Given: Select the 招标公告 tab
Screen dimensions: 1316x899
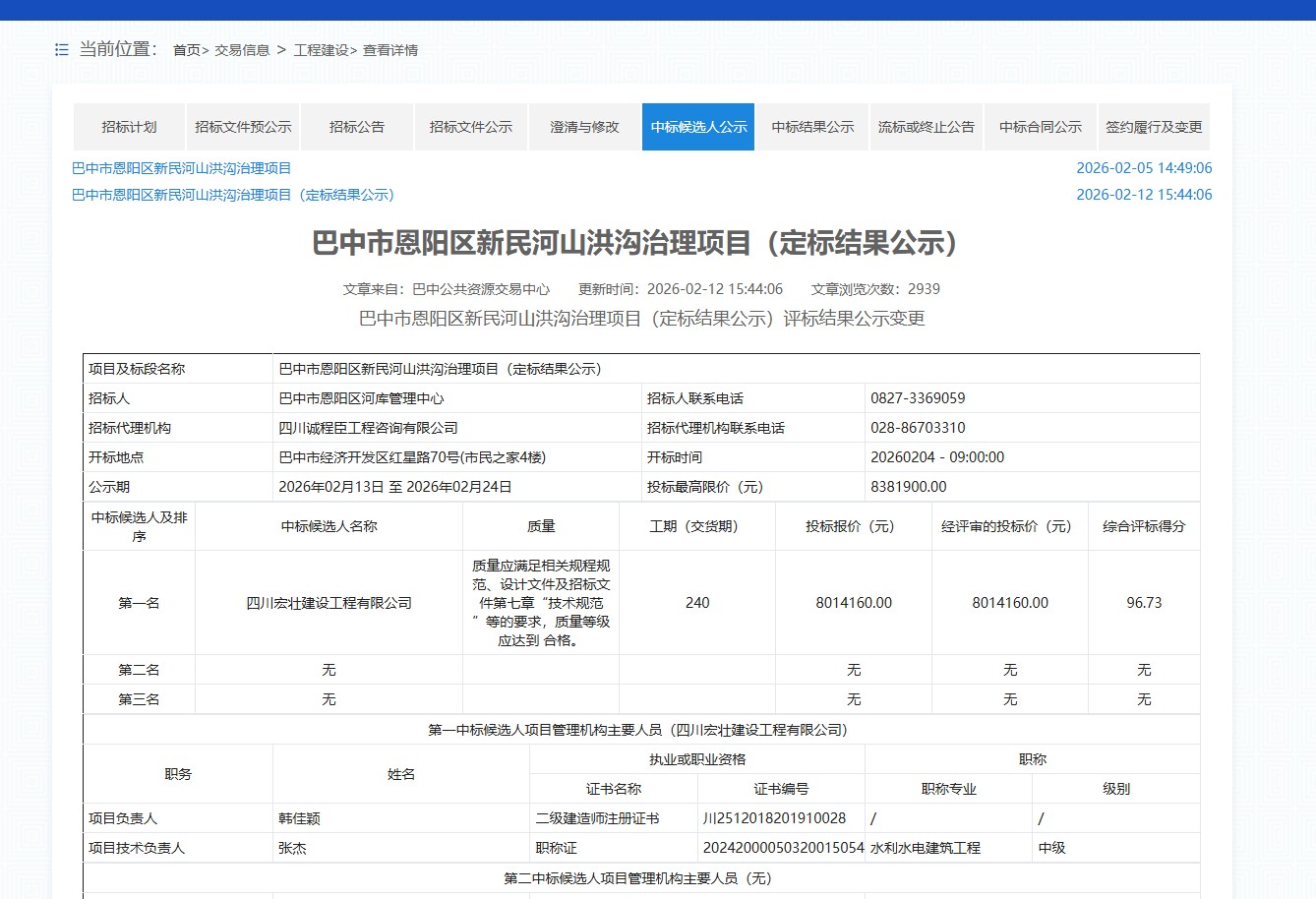Looking at the screenshot, I should click(357, 127).
